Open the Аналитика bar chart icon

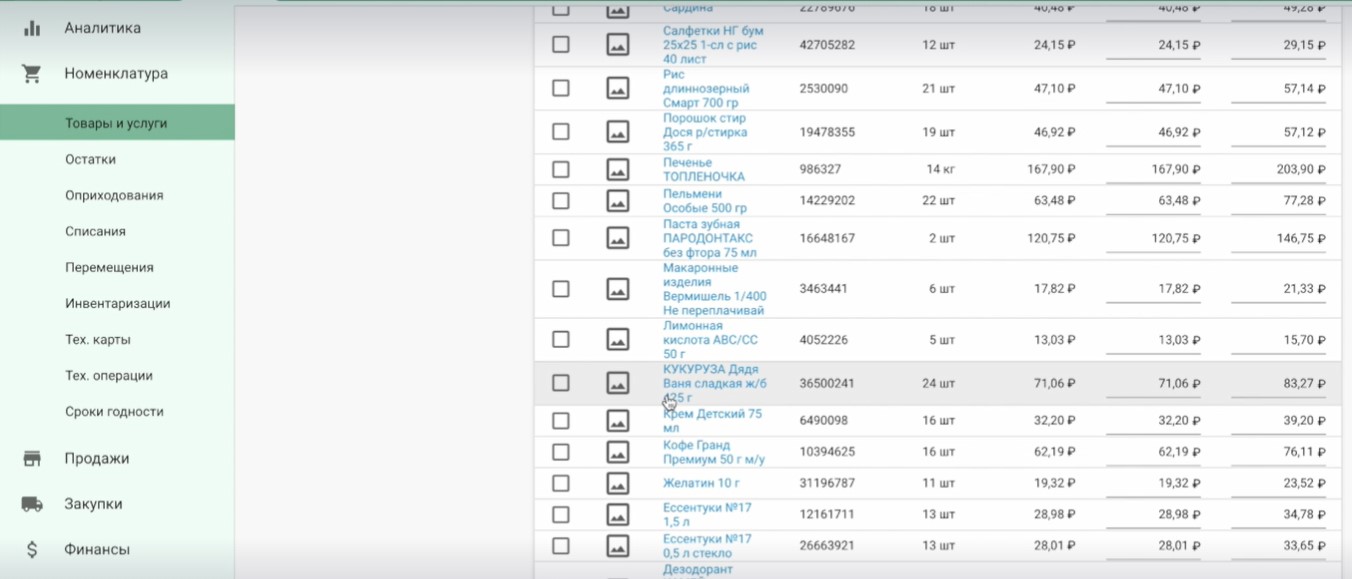click(x=32, y=28)
